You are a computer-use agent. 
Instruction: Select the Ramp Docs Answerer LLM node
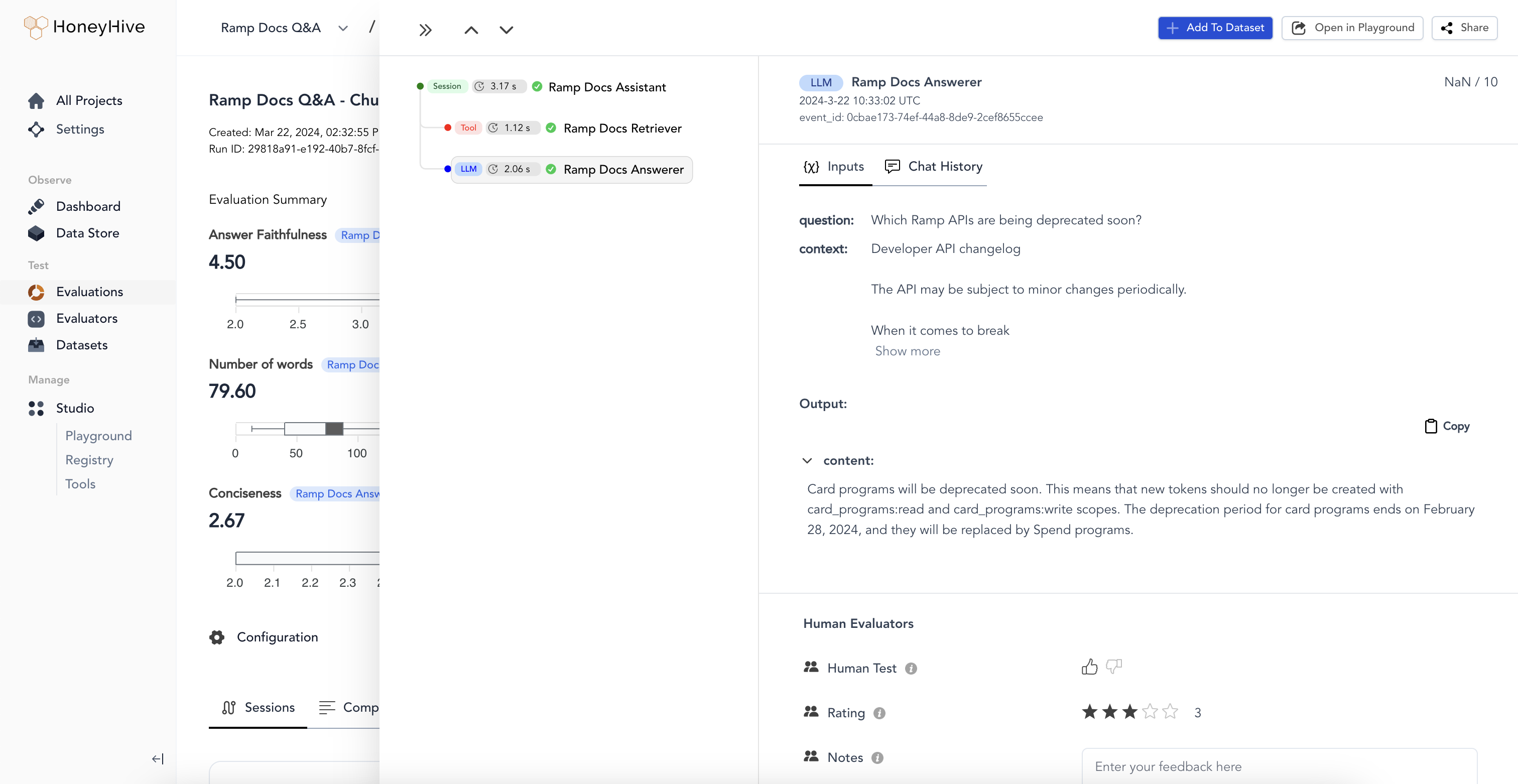(572, 170)
